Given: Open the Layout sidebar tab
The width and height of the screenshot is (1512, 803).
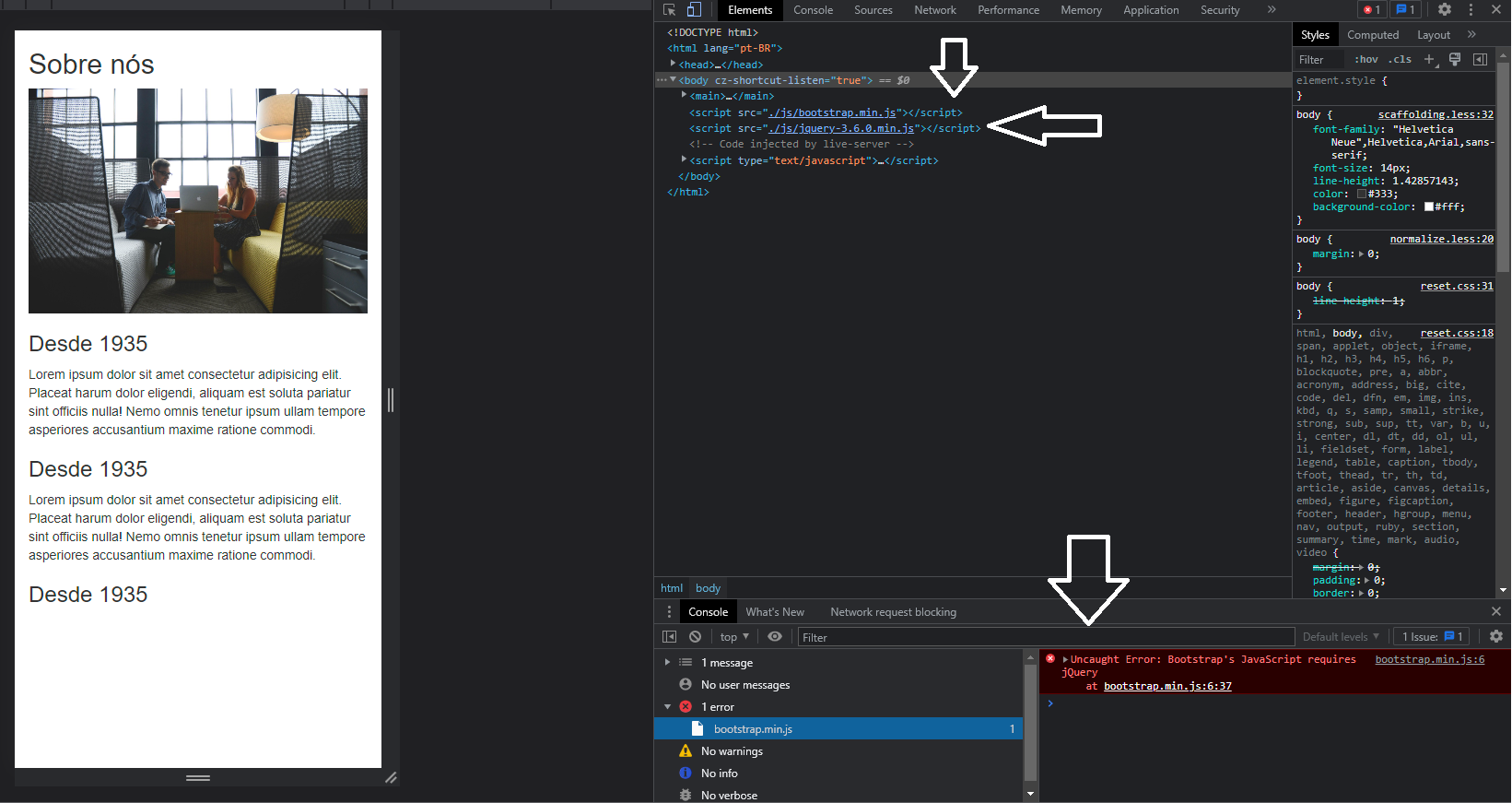Looking at the screenshot, I should (x=1434, y=35).
